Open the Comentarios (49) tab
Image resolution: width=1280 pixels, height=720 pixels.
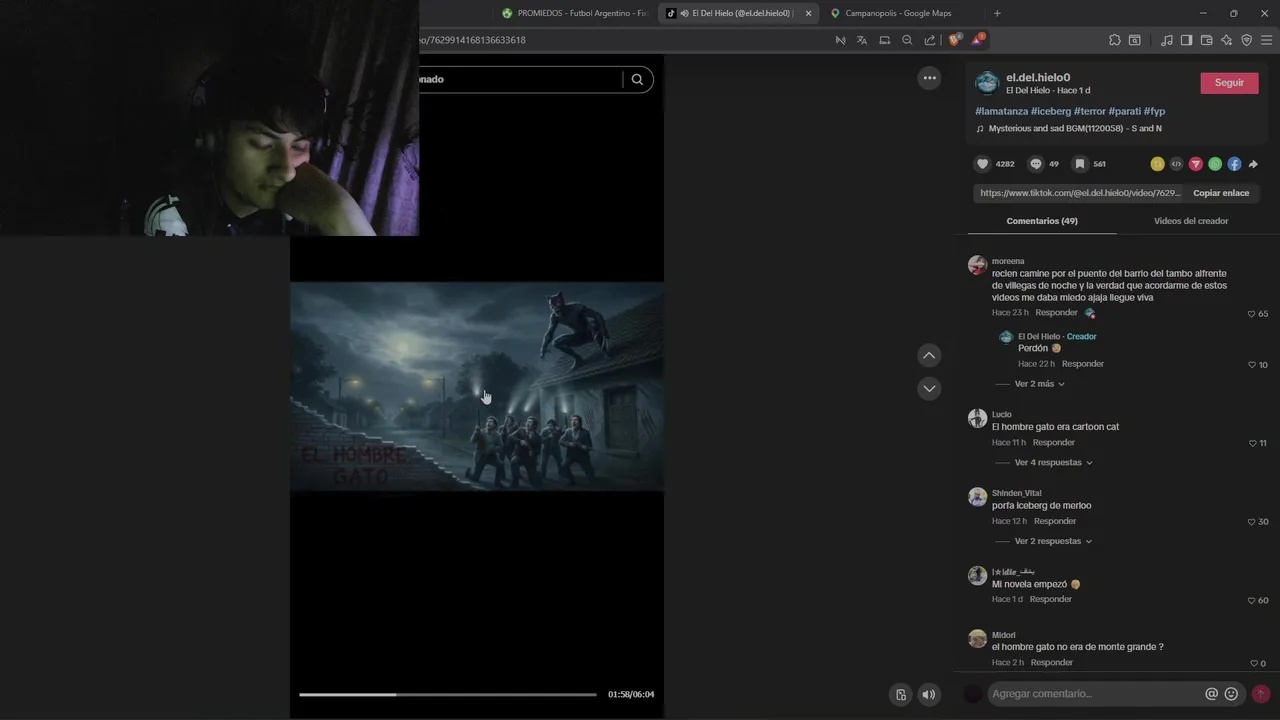click(x=1042, y=221)
